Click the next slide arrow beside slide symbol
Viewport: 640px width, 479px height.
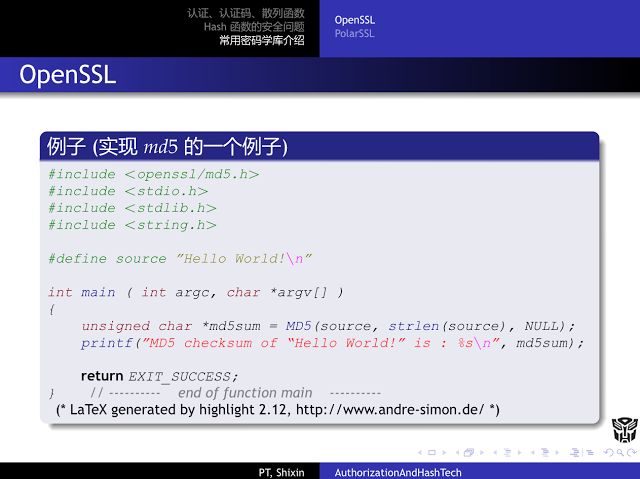[x=444, y=452]
